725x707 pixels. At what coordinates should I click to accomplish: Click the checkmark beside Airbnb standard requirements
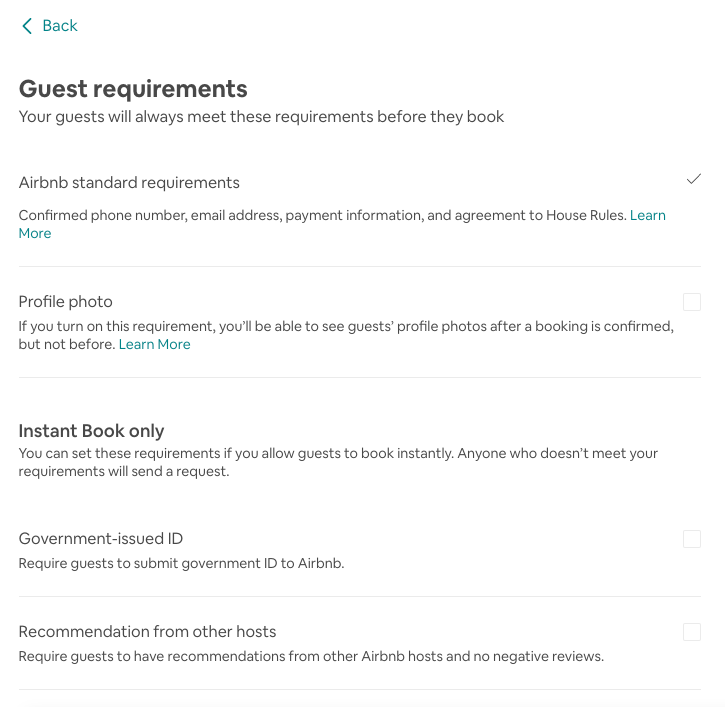click(x=693, y=180)
